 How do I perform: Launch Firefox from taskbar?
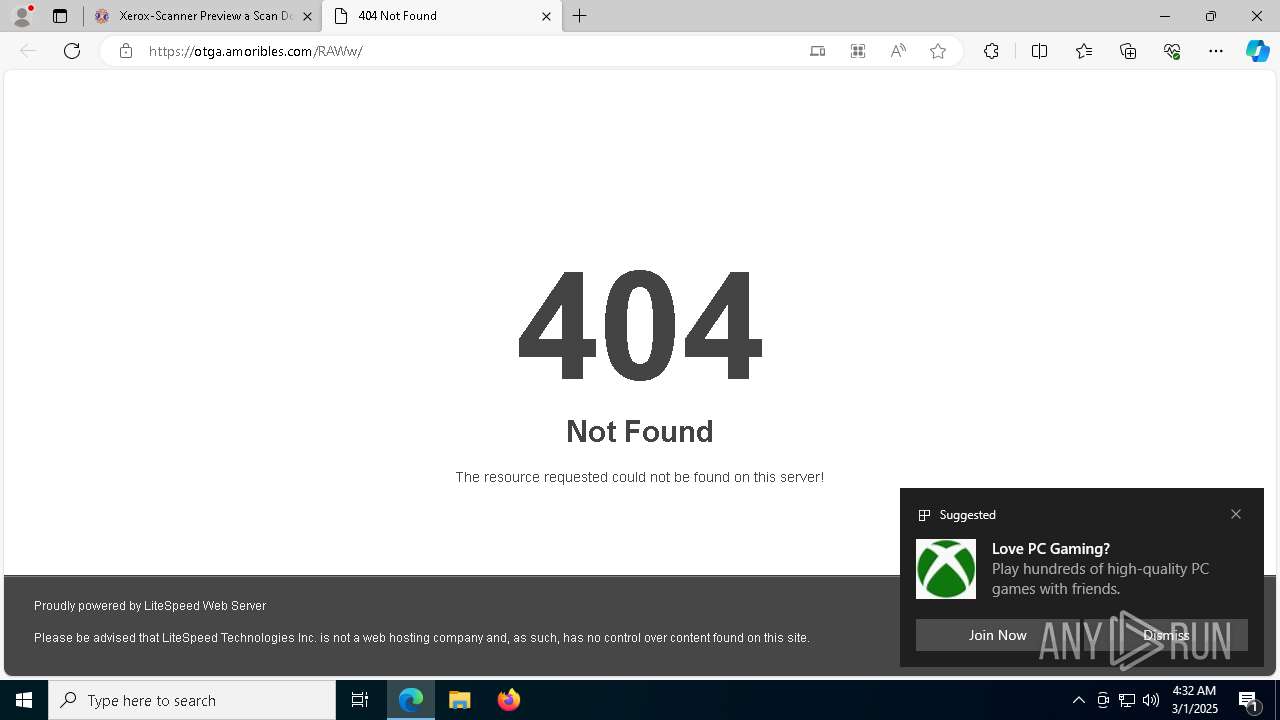pyautogui.click(x=509, y=700)
